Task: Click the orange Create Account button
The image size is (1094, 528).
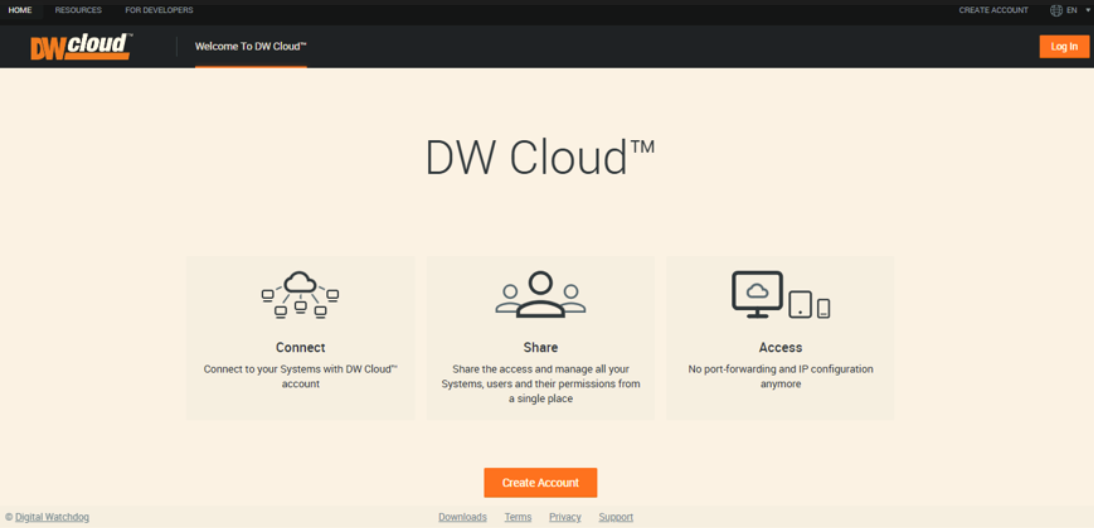Action: pos(541,483)
